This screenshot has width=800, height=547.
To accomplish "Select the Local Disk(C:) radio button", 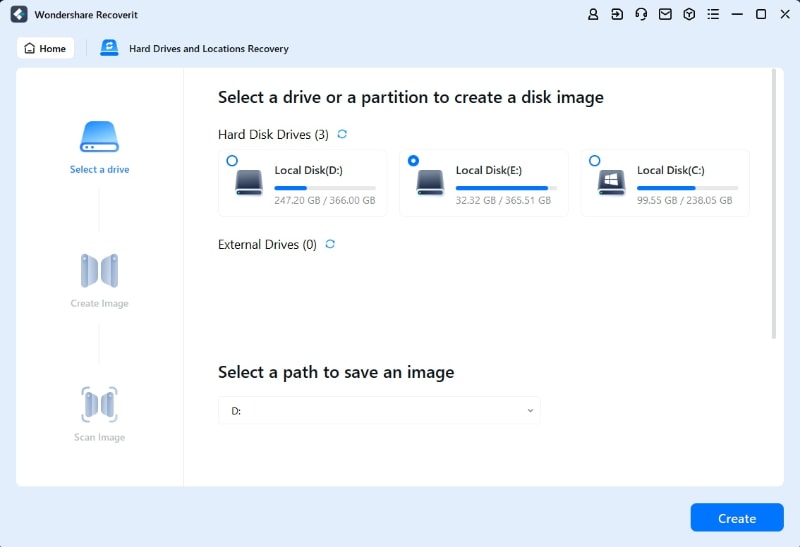I will point(594,161).
